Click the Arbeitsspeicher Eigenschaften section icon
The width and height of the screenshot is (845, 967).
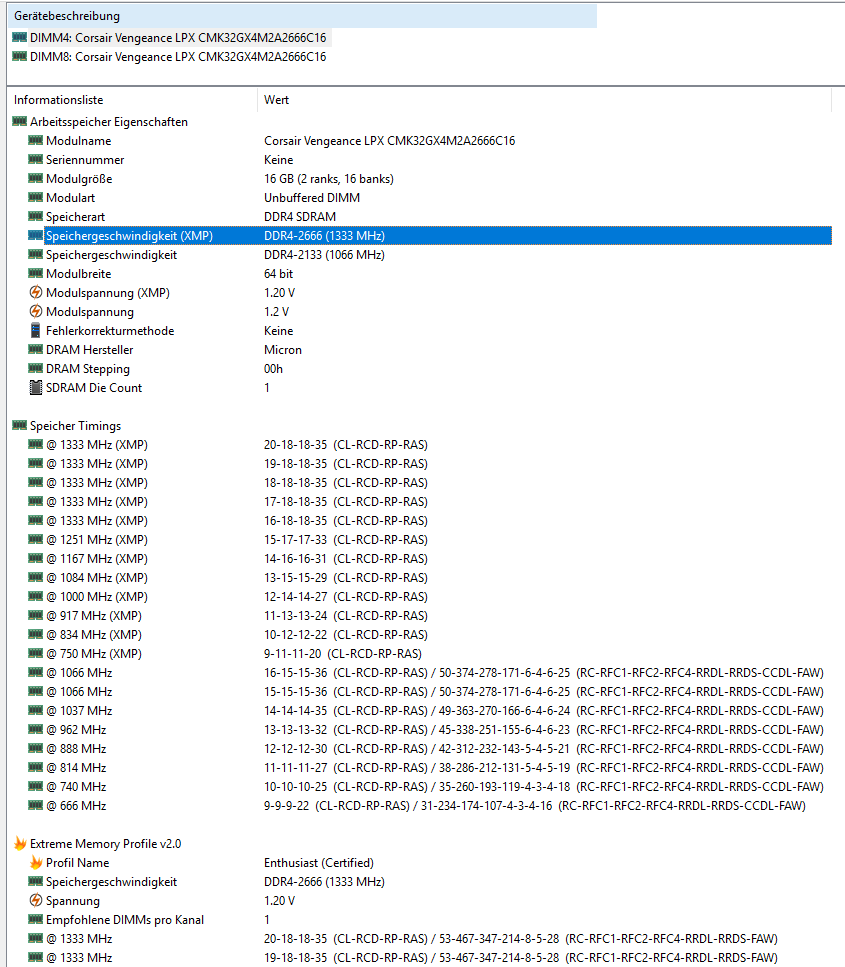[19, 121]
